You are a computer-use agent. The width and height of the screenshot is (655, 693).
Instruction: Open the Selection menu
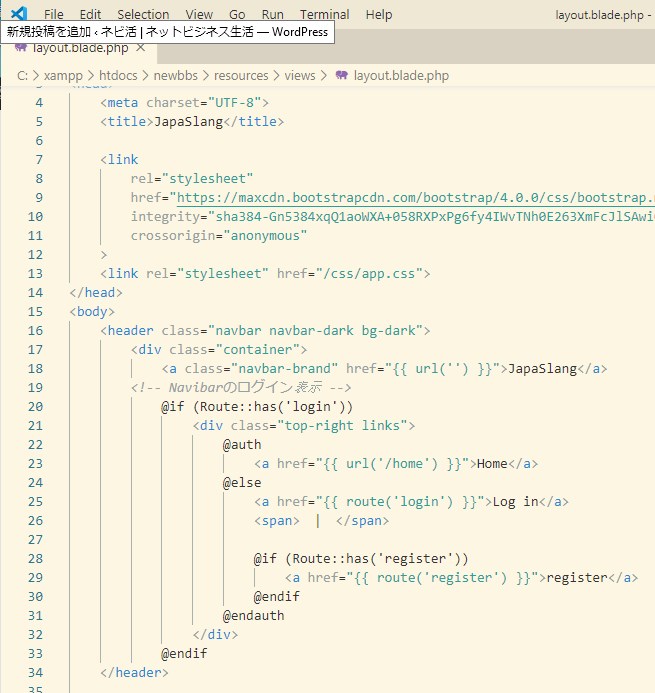143,15
